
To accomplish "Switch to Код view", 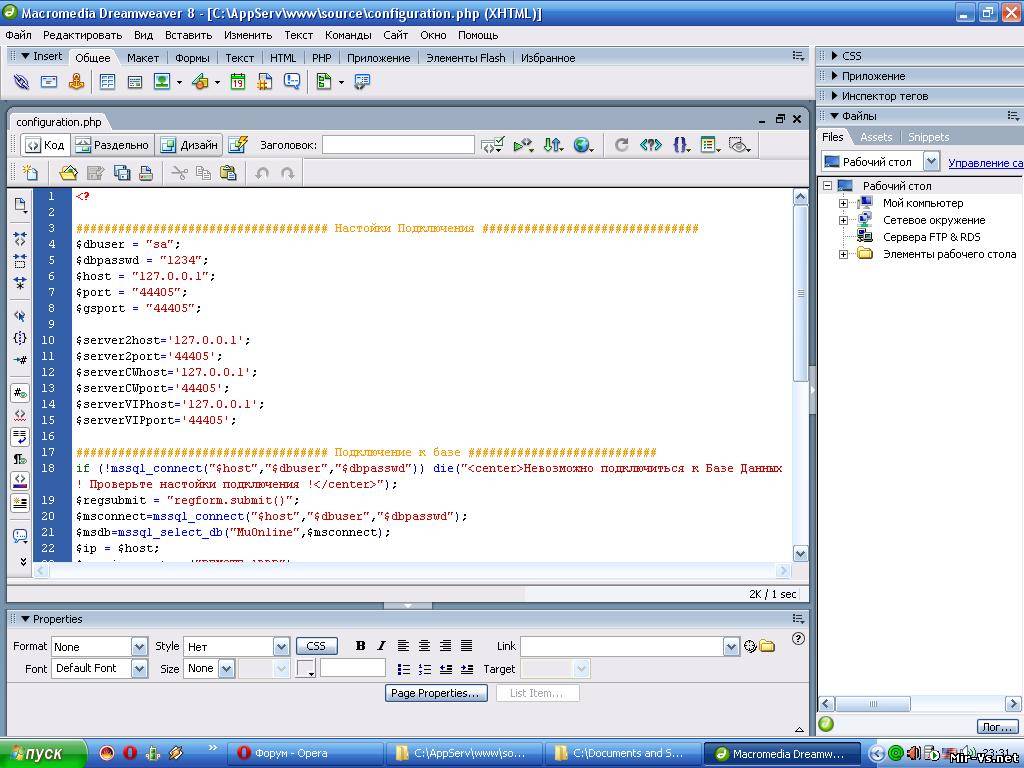I will [46, 145].
